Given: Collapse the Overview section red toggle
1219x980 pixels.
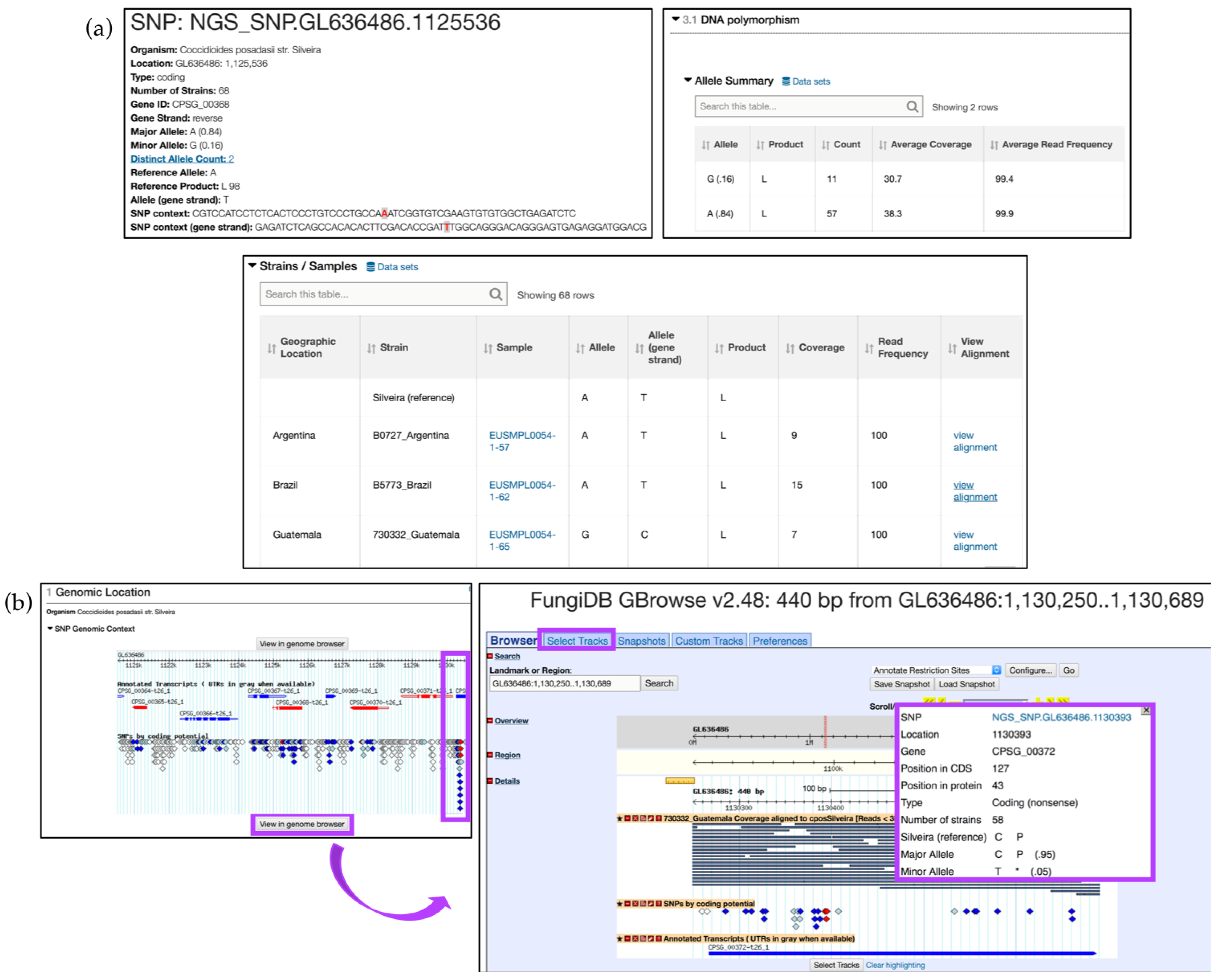Looking at the screenshot, I should pyautogui.click(x=490, y=721).
